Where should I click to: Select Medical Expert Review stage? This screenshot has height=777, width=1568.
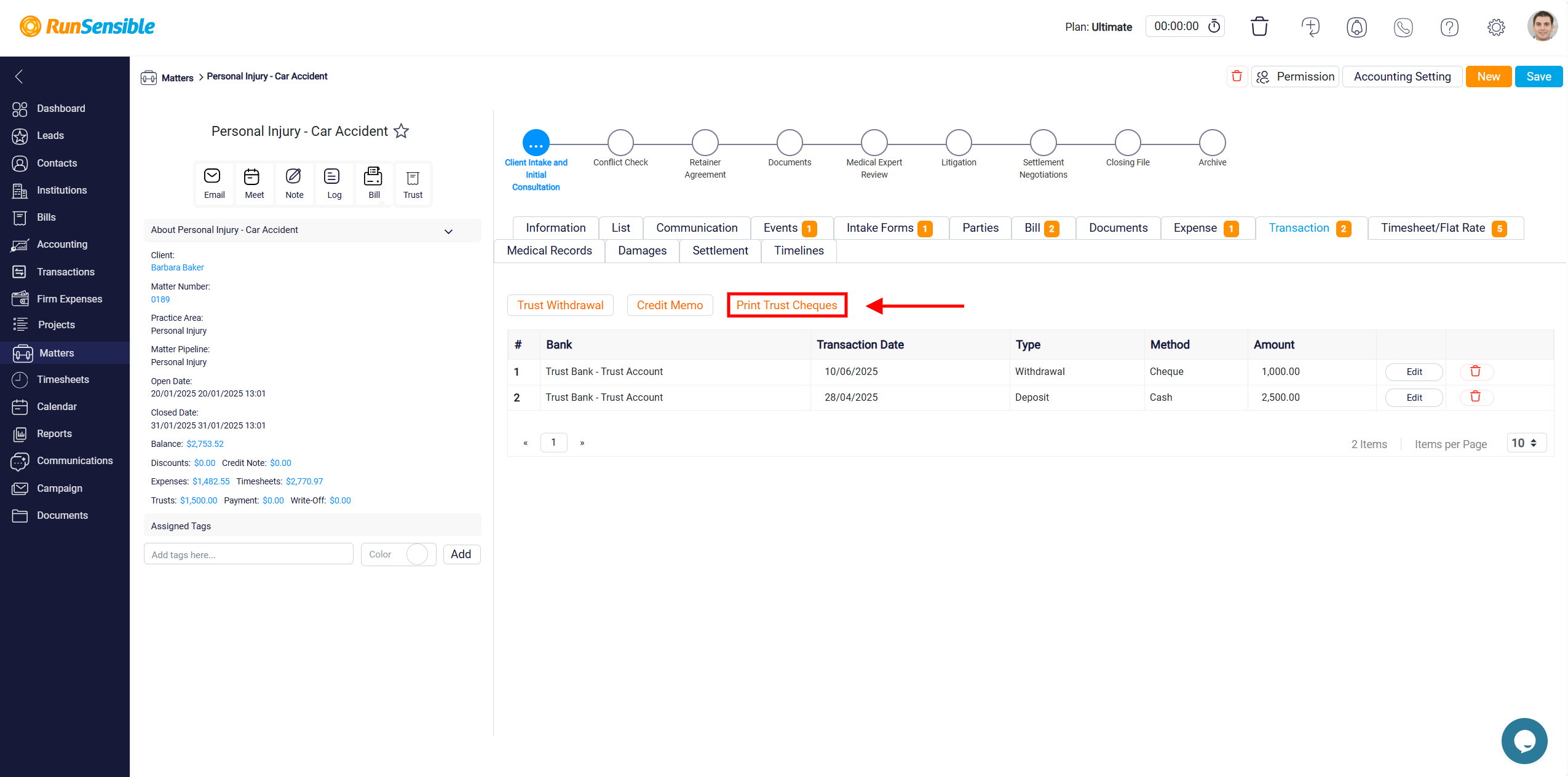pos(874,143)
